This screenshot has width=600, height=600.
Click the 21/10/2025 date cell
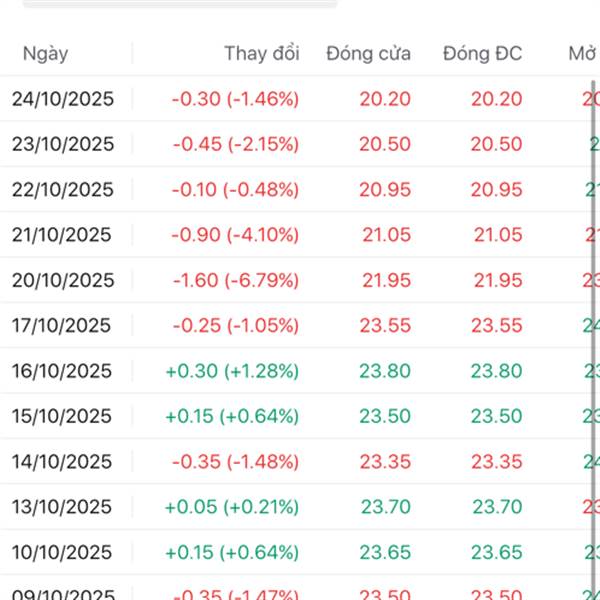click(63, 235)
